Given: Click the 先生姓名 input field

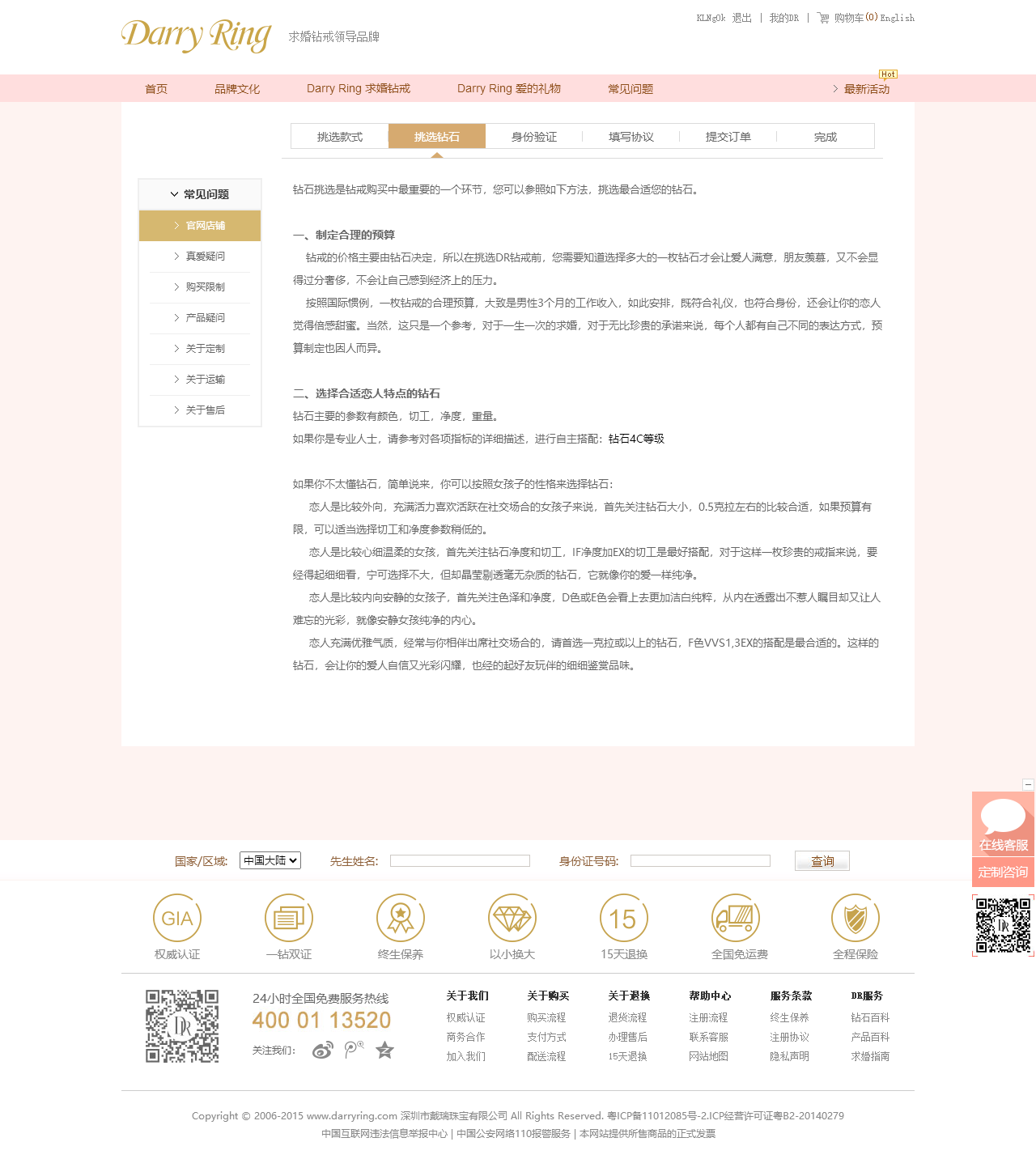Looking at the screenshot, I should [x=460, y=861].
